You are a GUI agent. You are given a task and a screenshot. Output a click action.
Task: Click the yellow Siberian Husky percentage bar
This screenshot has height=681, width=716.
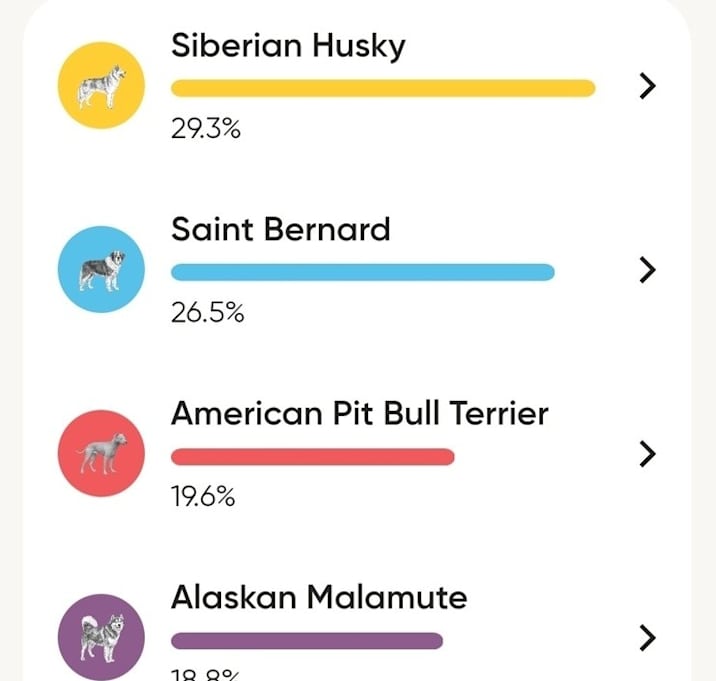tap(383, 88)
